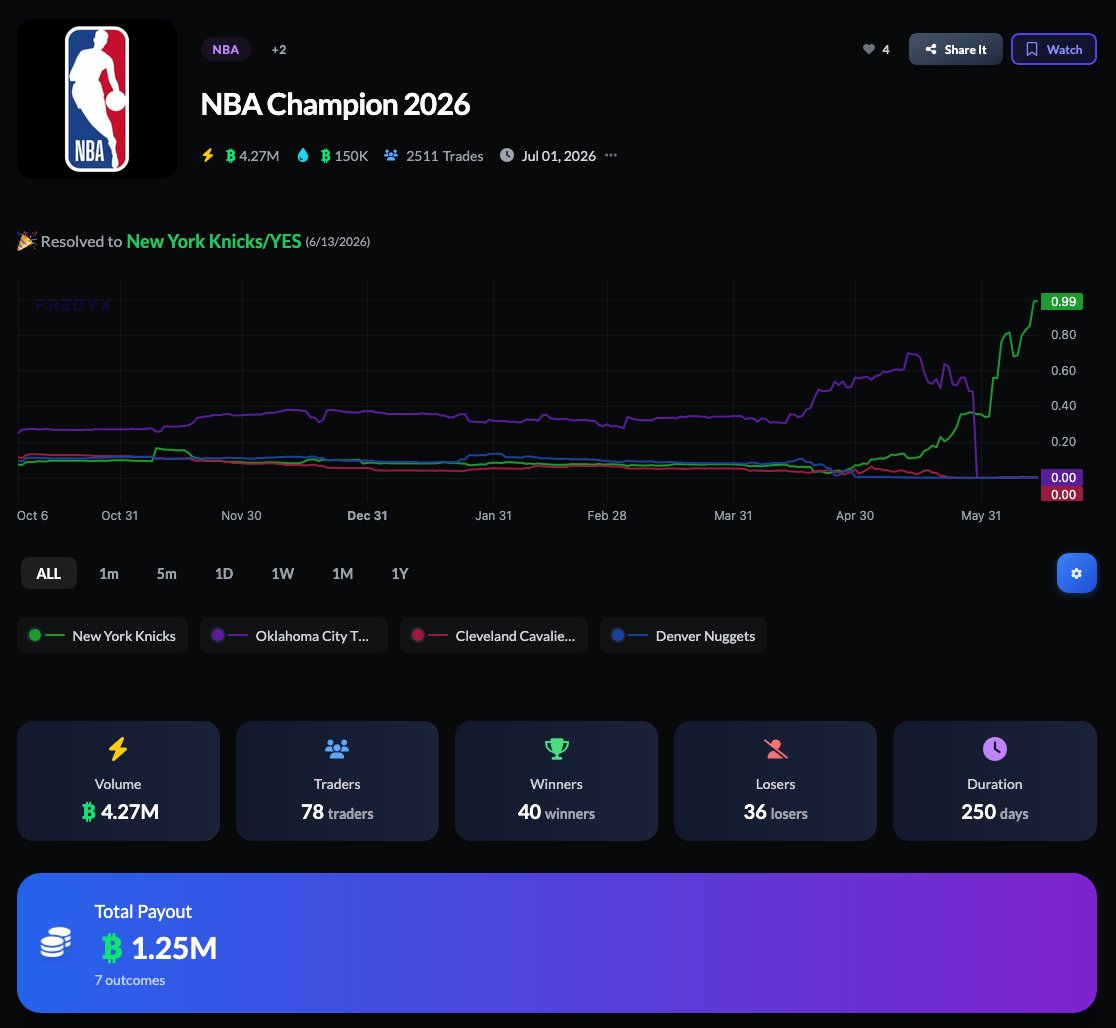Viewport: 1116px width, 1028px height.
Task: Click the '(6/13/2026)' resolution date
Action: pyautogui.click(x=337, y=242)
